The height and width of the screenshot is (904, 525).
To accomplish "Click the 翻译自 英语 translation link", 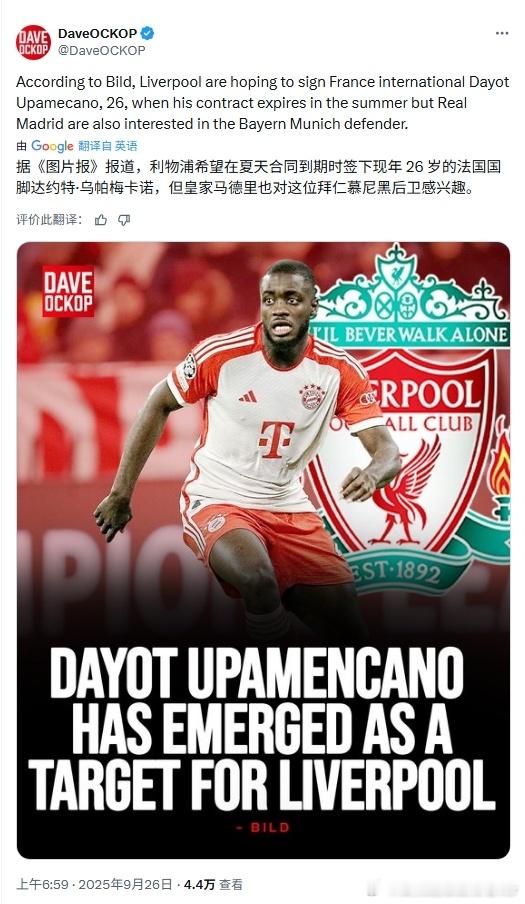I will tap(108, 146).
